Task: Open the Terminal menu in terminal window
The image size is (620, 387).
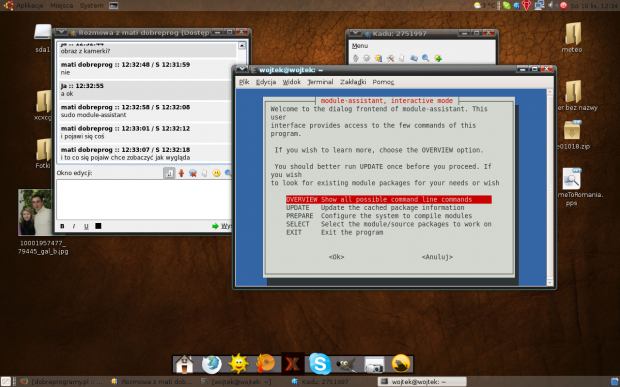Action: pos(320,82)
